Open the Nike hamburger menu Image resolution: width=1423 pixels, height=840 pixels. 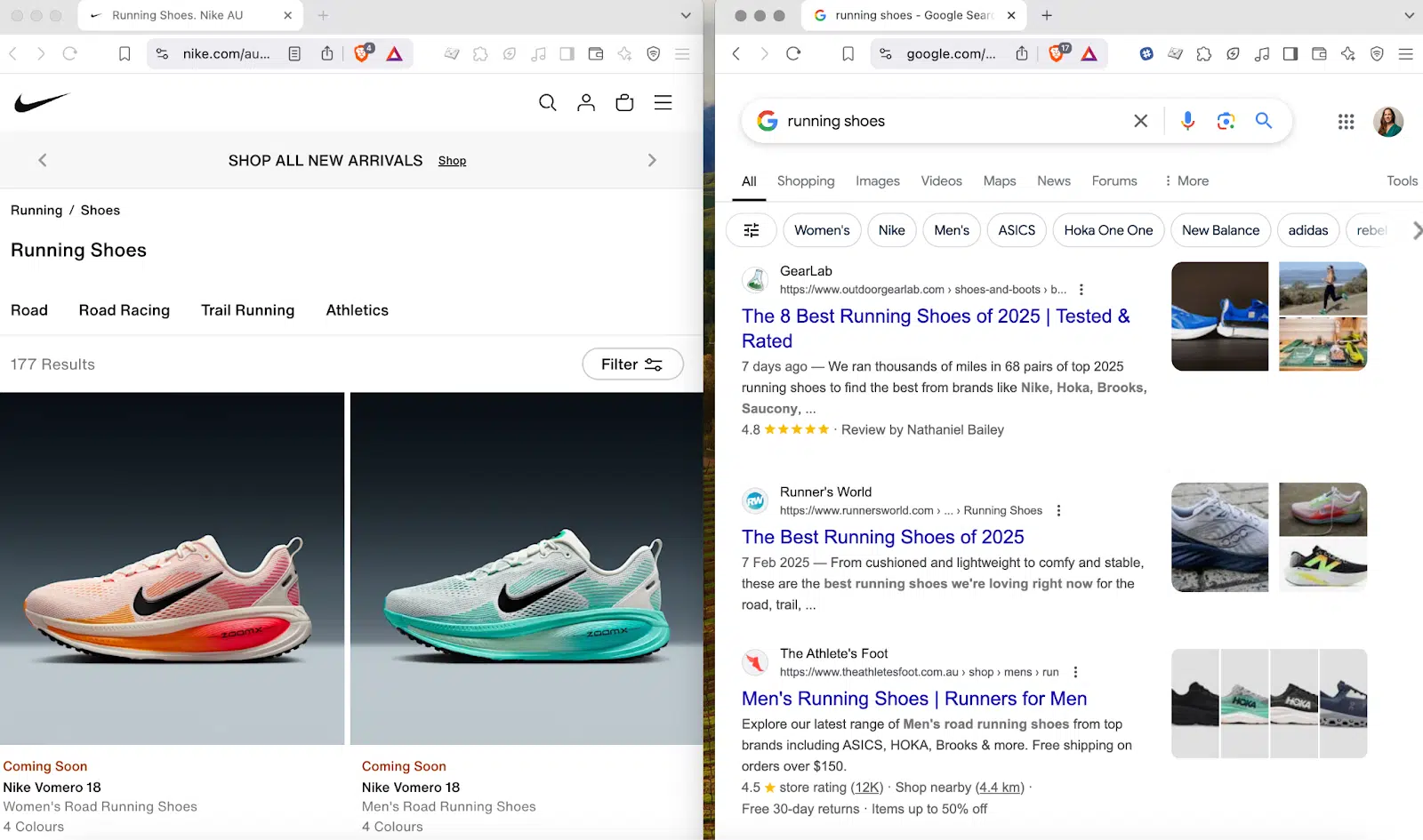(663, 103)
